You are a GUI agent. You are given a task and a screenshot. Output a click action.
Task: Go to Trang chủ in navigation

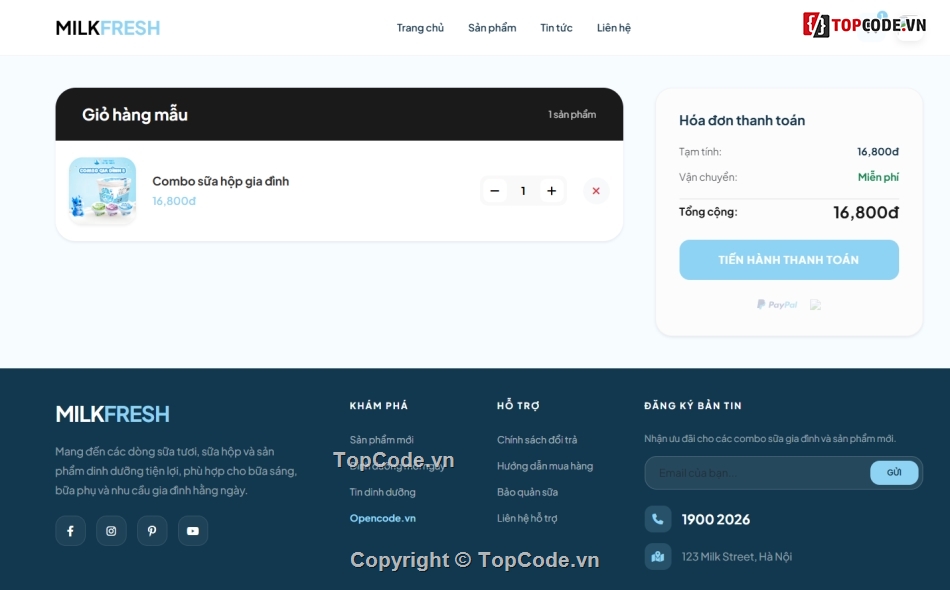420,28
